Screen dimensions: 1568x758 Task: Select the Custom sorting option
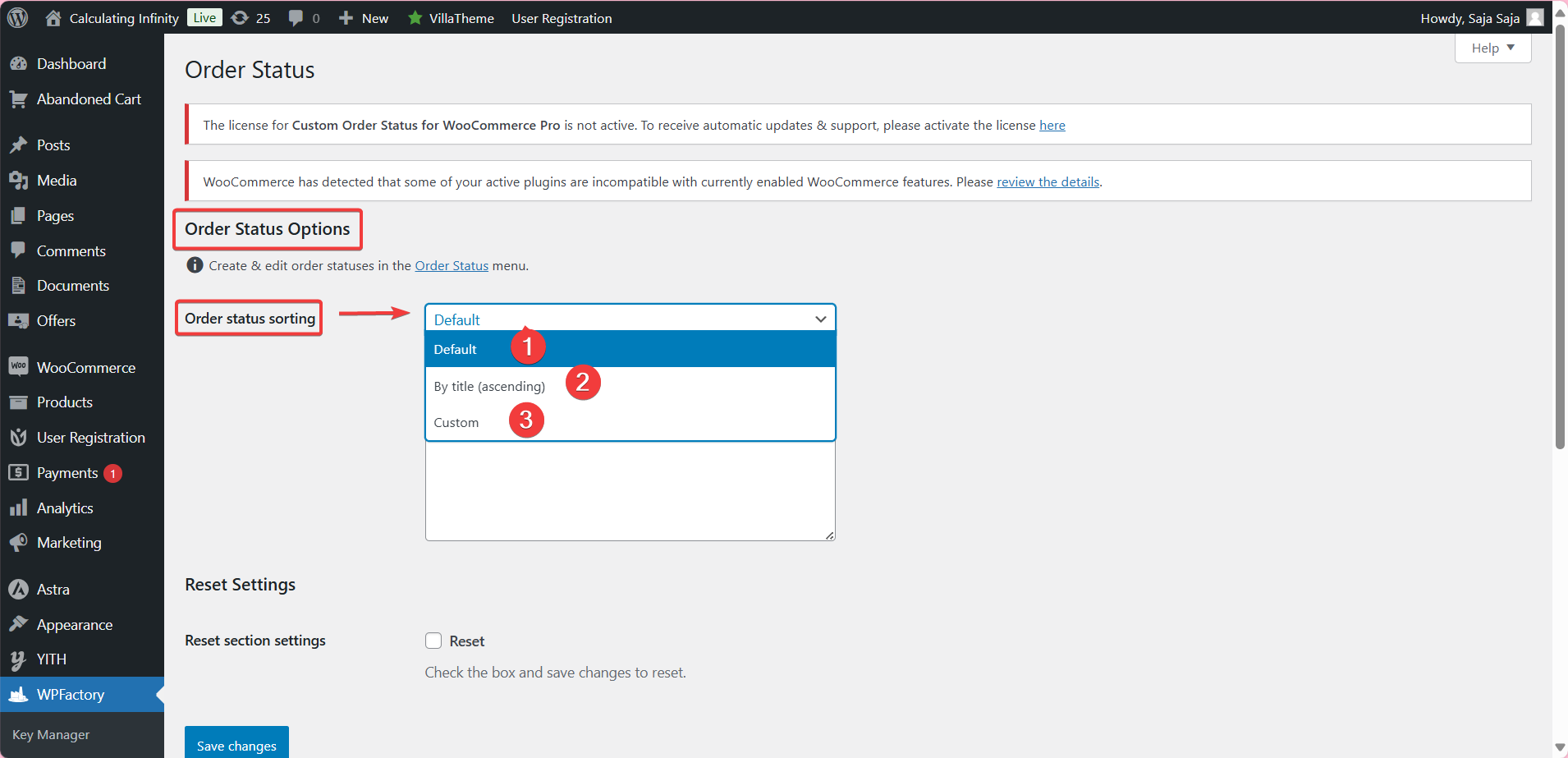click(x=456, y=421)
